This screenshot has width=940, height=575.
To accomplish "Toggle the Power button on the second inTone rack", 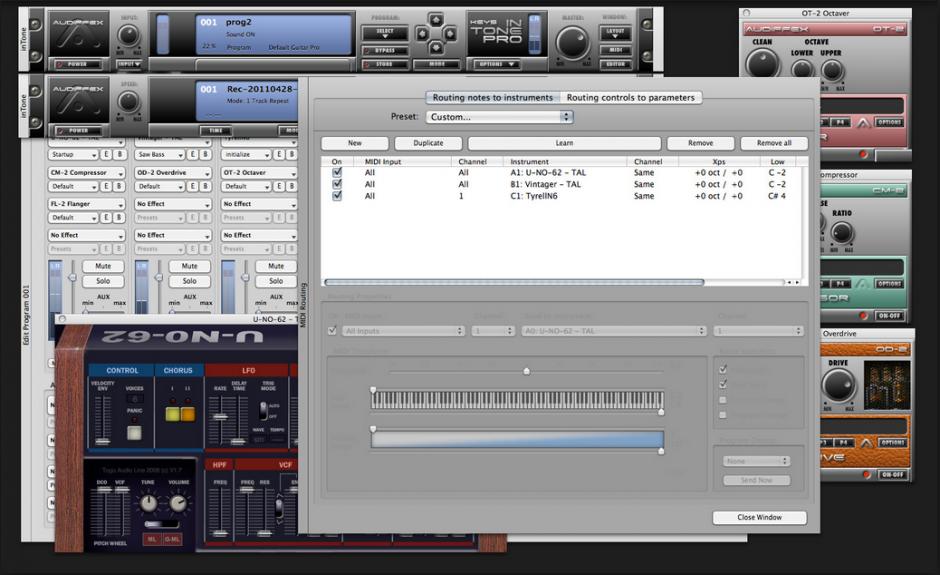I will pos(79,130).
